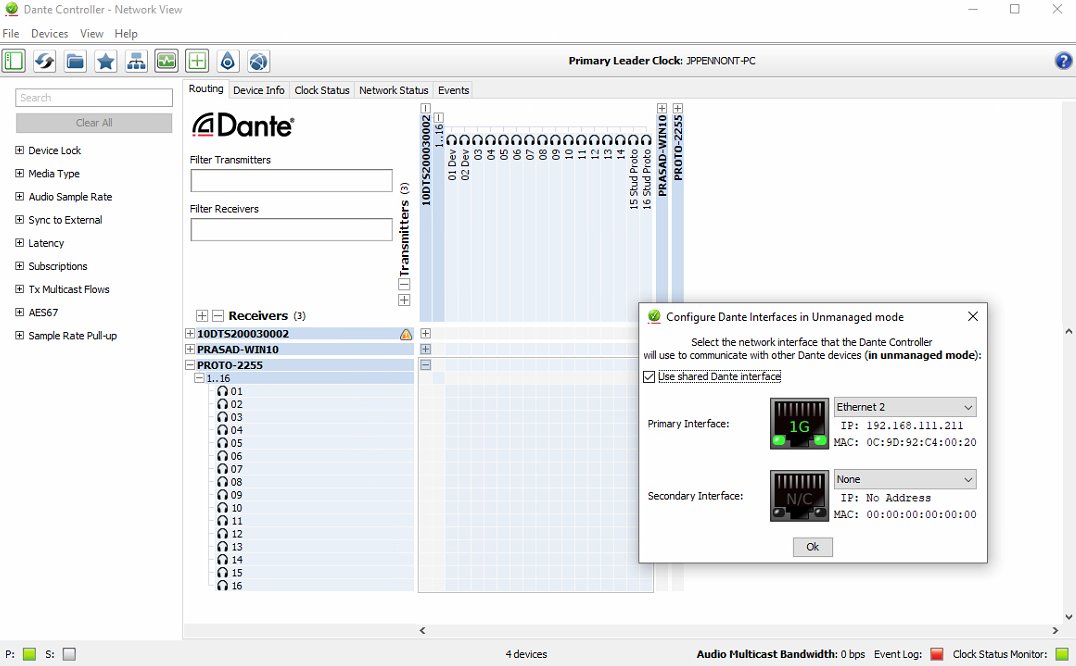Expand the Sample Rate Pull-up filter
The height and width of the screenshot is (666, 1076).
pos(19,335)
